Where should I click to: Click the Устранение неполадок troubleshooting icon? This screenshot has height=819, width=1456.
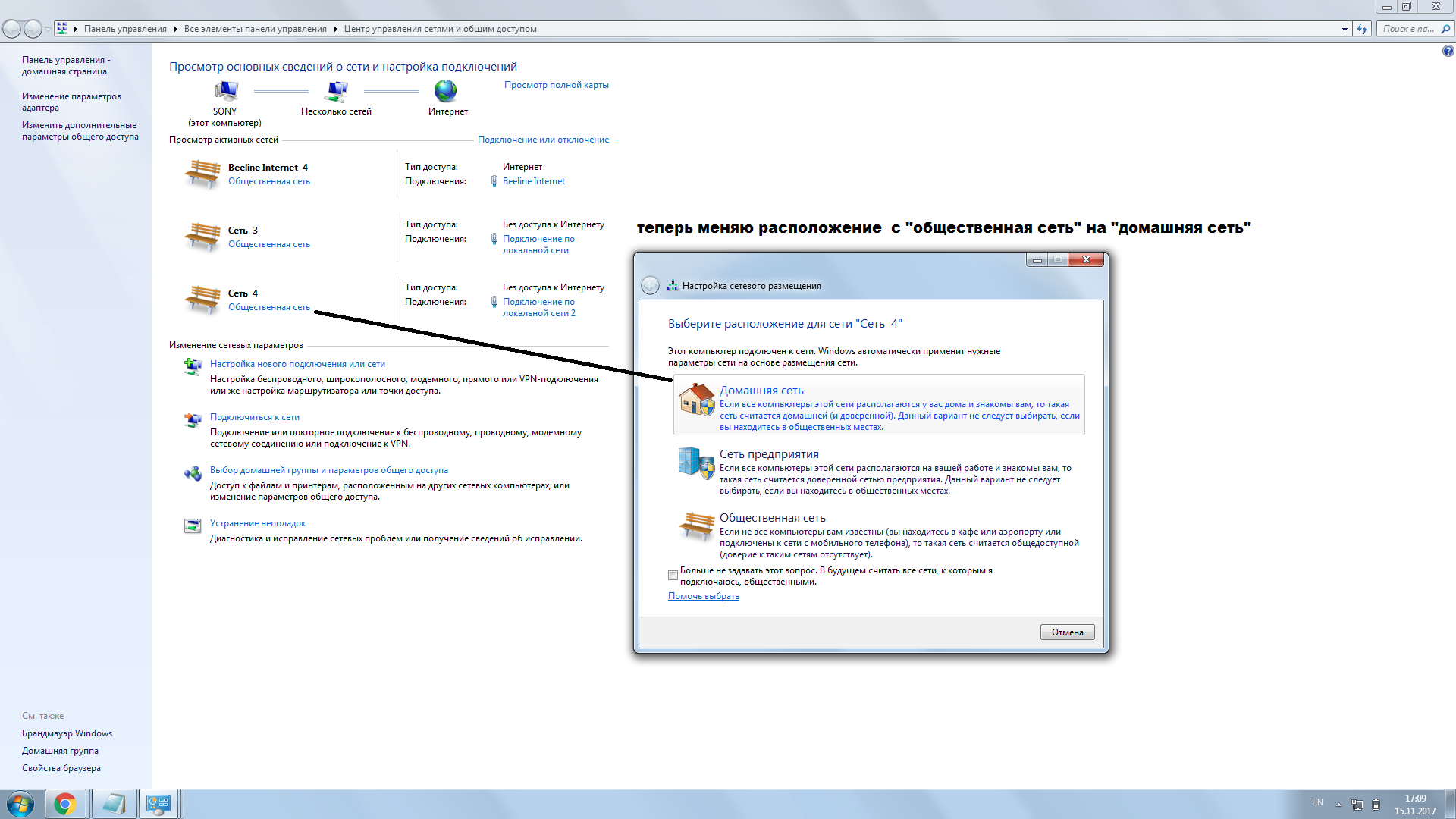(x=192, y=526)
